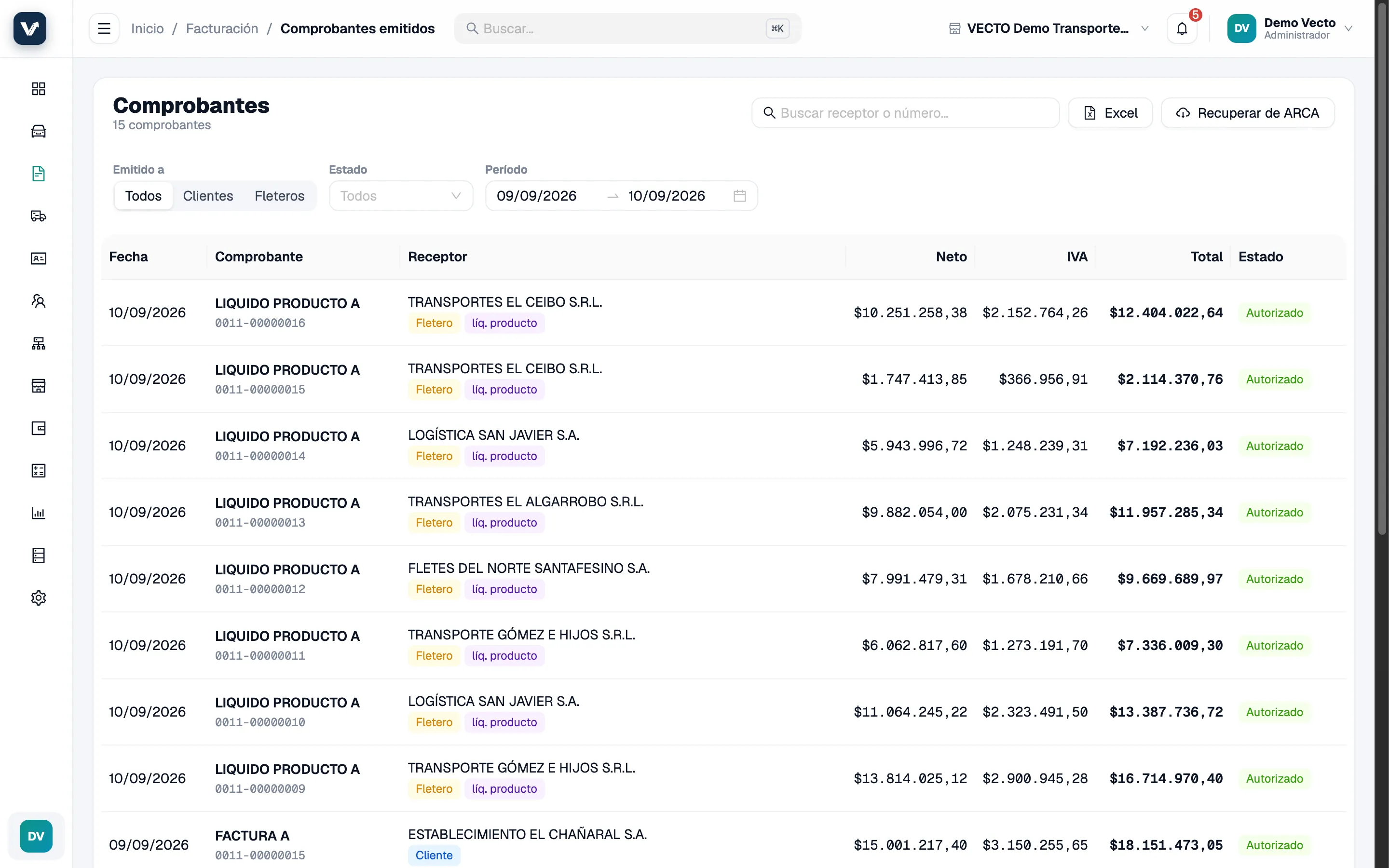Open the users icon in sidebar

[39, 301]
